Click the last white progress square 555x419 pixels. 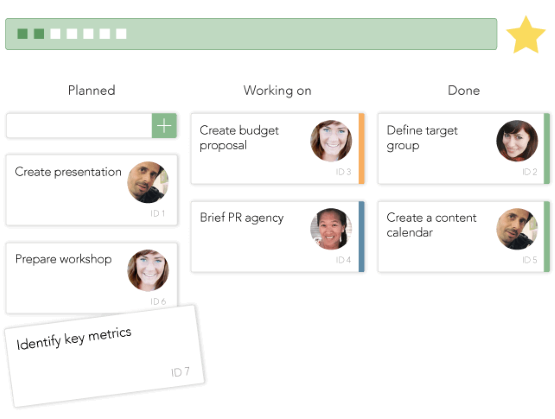tap(121, 34)
